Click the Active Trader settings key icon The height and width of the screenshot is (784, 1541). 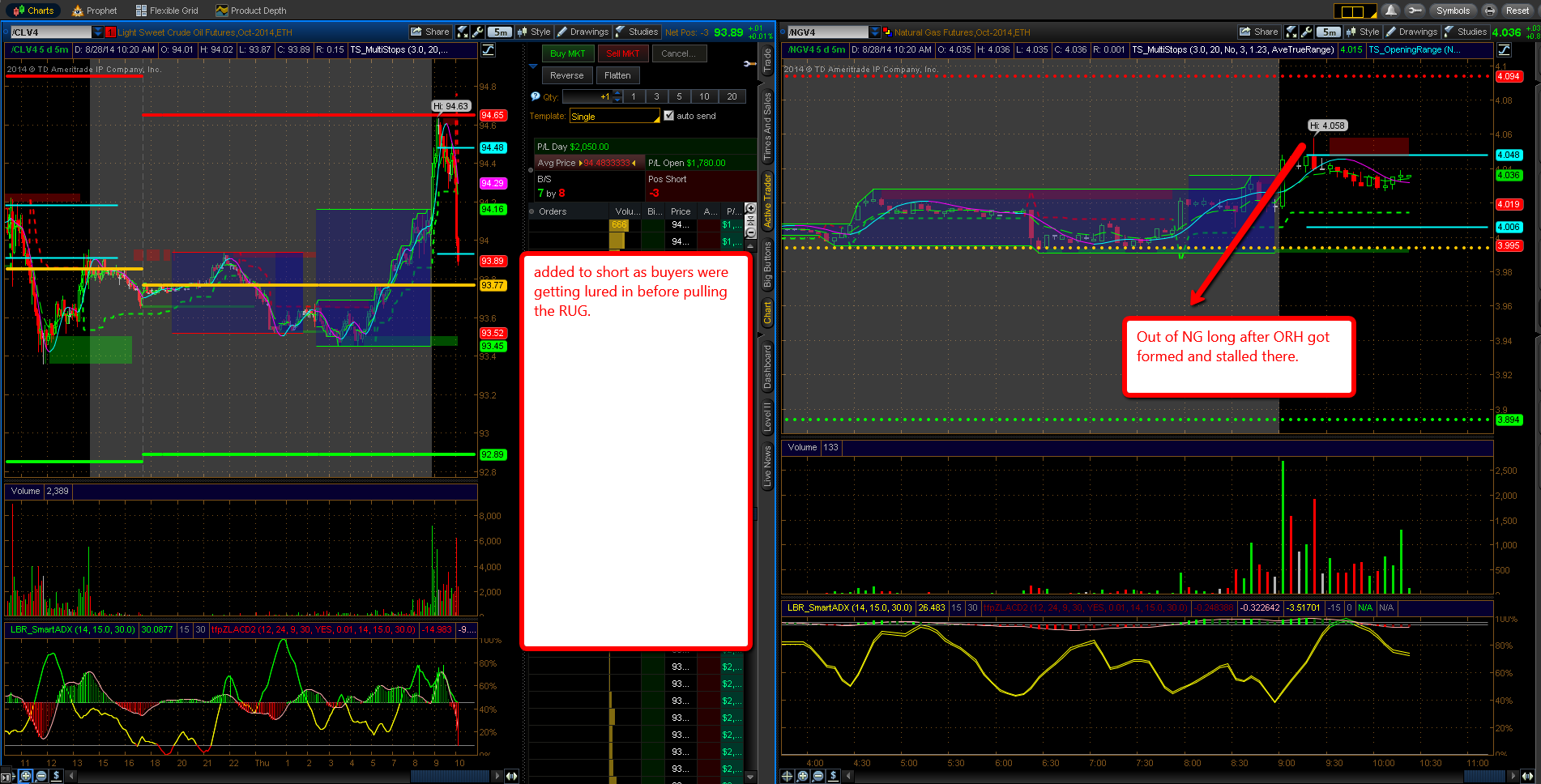(x=749, y=63)
